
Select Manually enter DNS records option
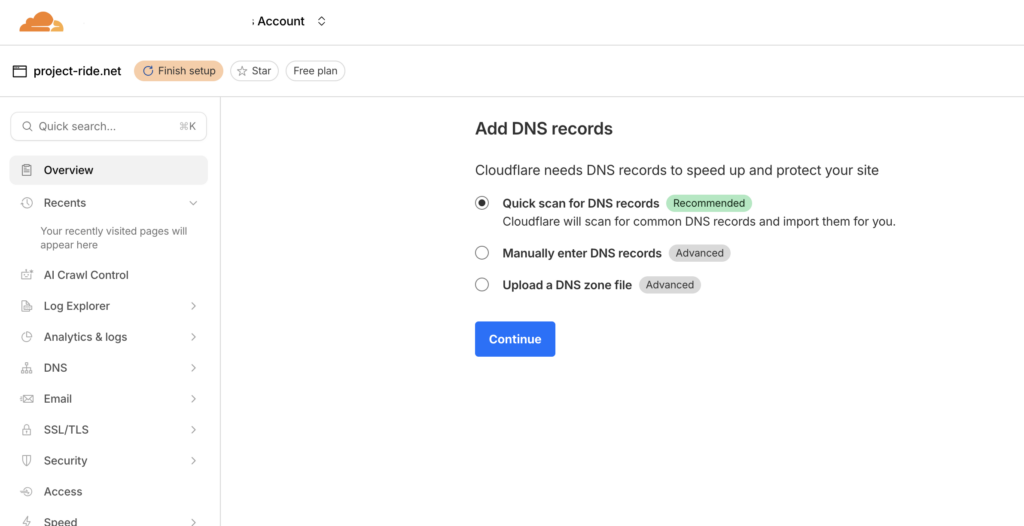point(482,253)
